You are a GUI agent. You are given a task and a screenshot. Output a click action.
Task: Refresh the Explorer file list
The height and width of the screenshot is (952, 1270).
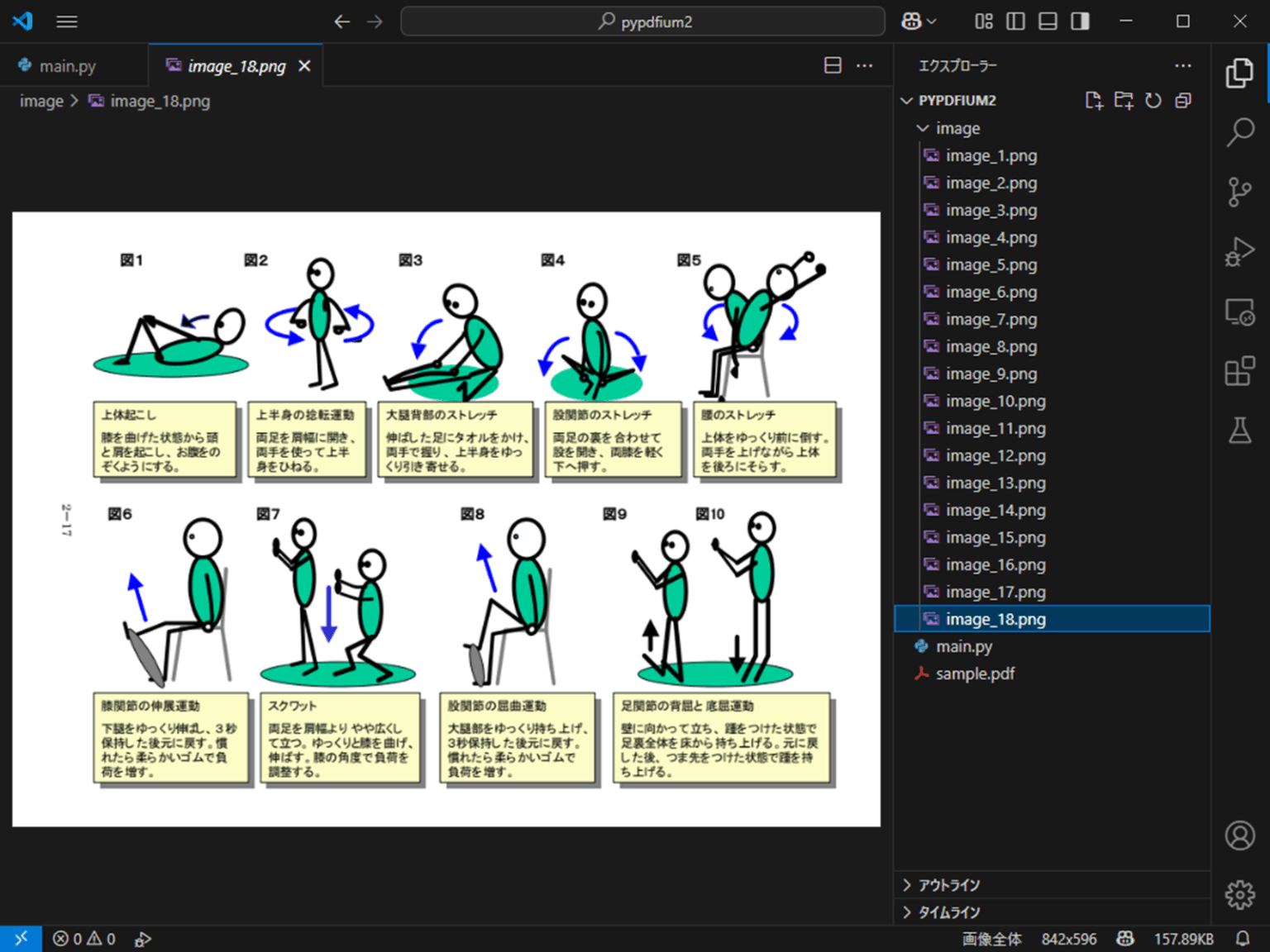point(1153,100)
